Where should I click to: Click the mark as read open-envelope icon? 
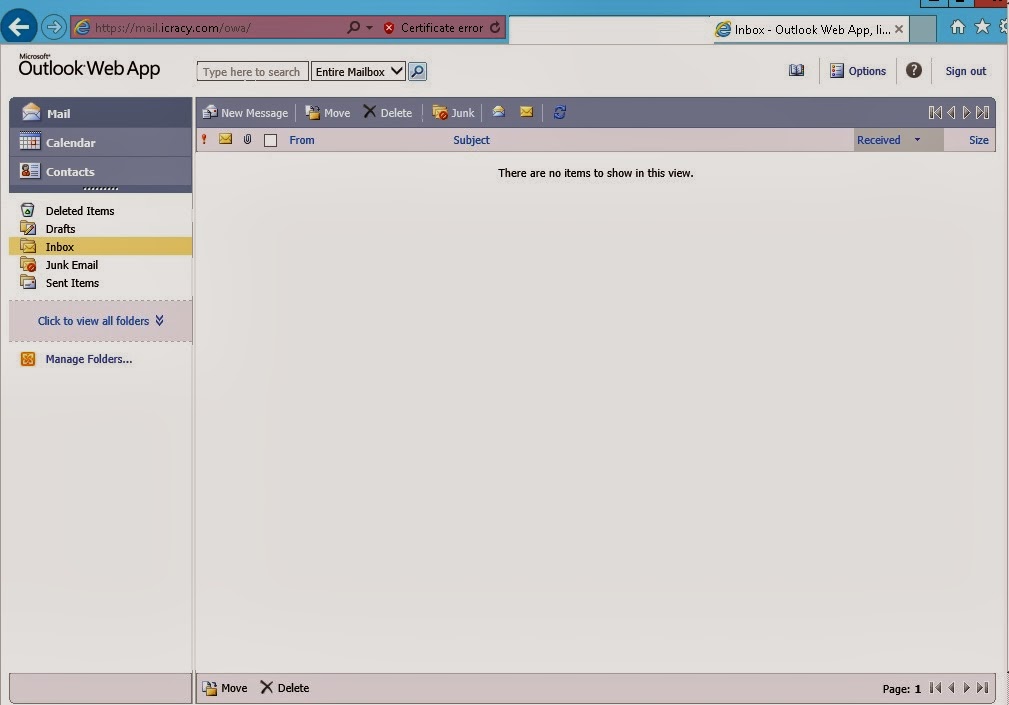click(x=498, y=112)
